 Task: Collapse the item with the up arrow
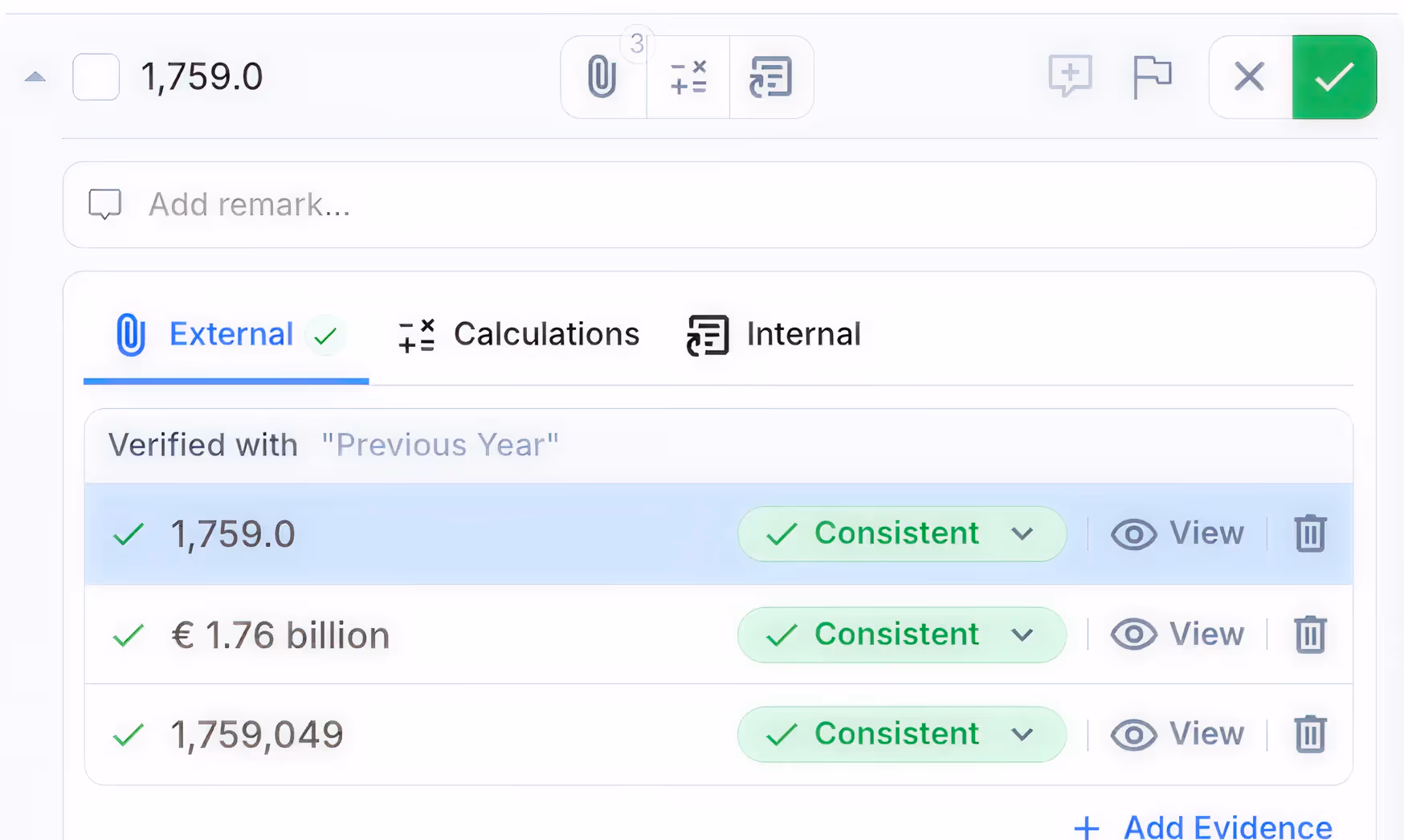tap(35, 77)
